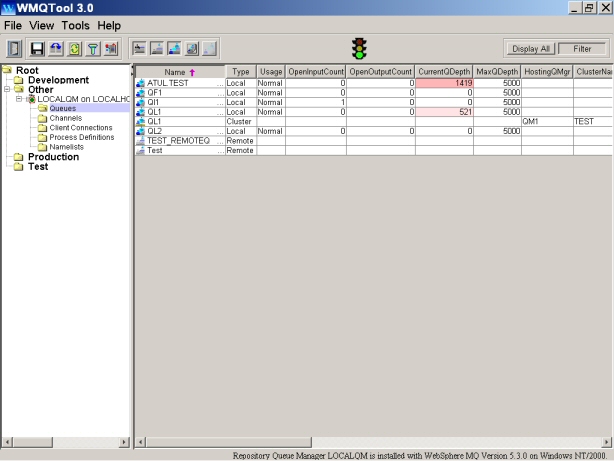The image size is (614, 461).
Task: Click the WMQTool title bar icon
Action: coord(9,8)
